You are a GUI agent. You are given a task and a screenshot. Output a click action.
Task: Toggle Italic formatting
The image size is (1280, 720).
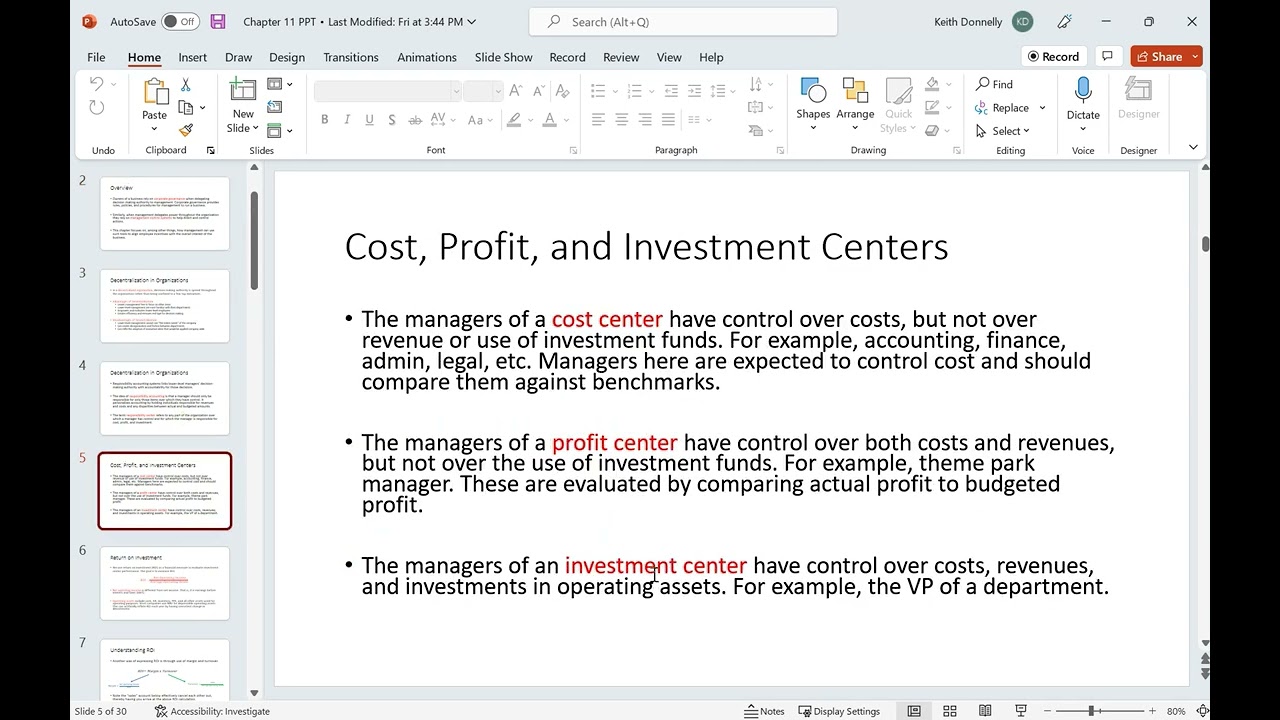click(347, 120)
